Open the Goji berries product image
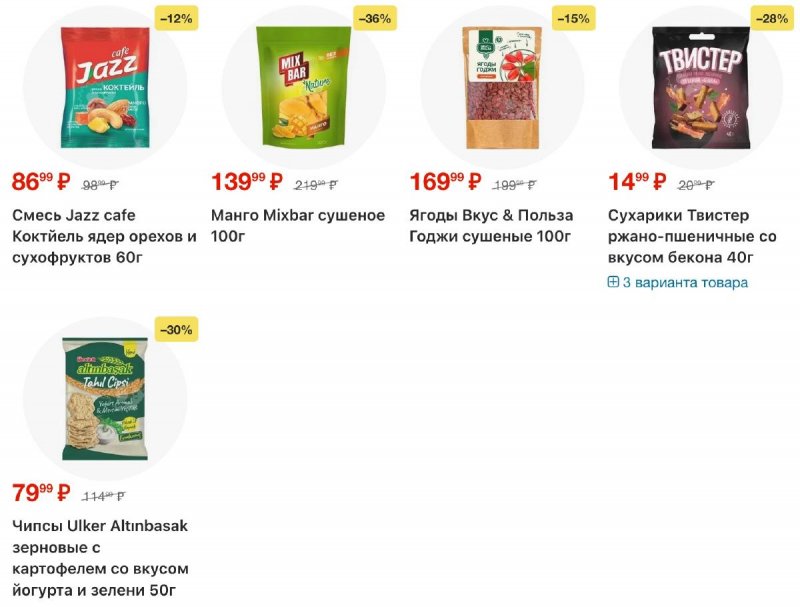The height and width of the screenshot is (607, 800). point(502,85)
